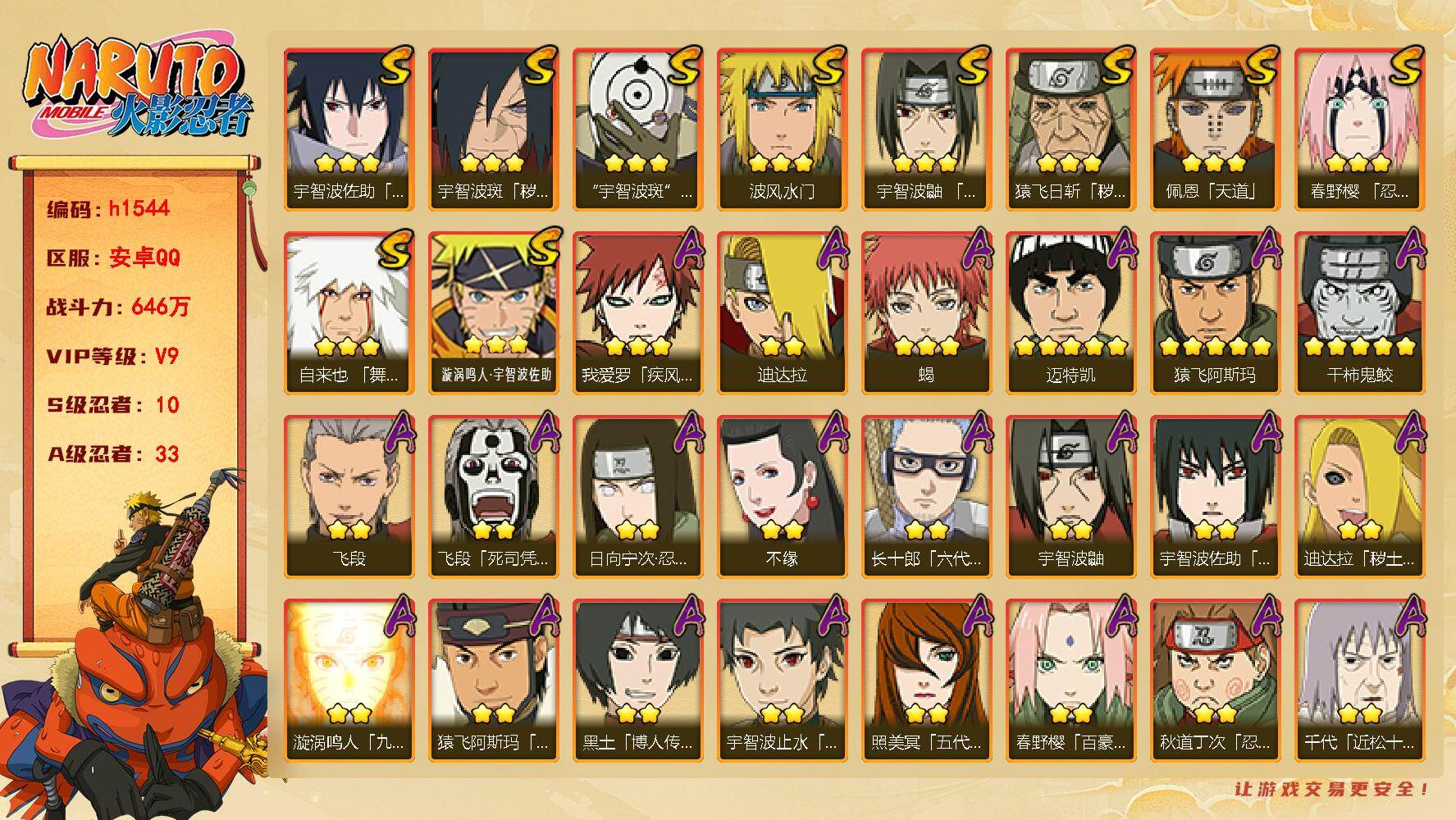Image resolution: width=1456 pixels, height=820 pixels.
Task: Open the 秋道丁次 ninja card
Action: [1215, 680]
